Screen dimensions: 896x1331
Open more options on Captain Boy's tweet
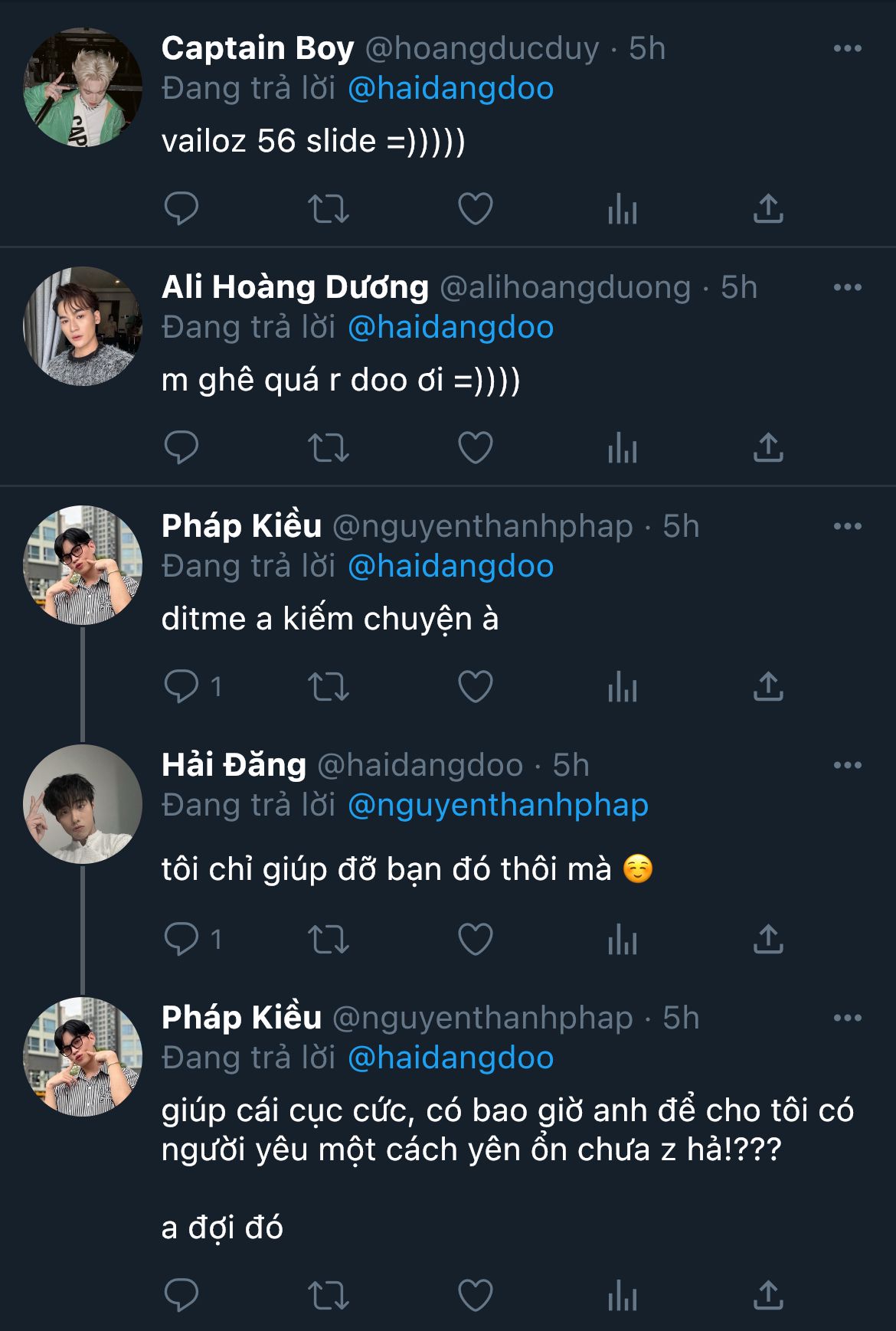847,48
